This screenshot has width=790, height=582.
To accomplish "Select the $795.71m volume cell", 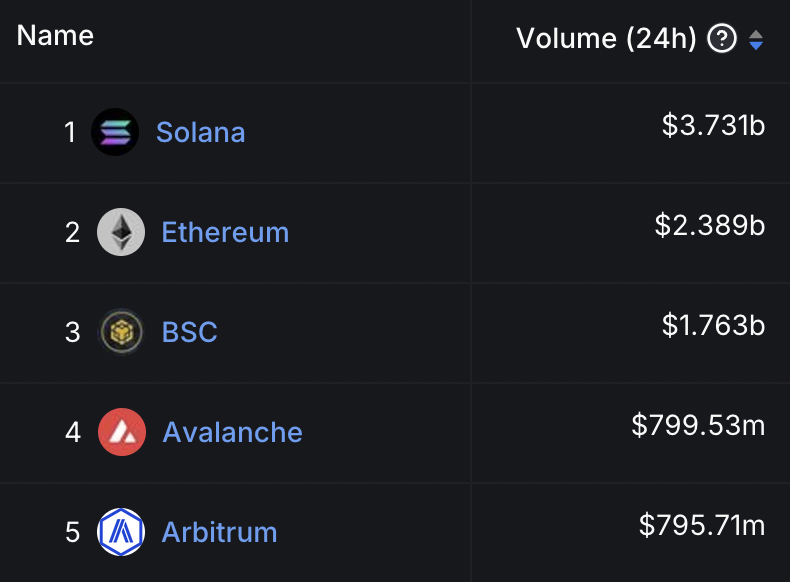I will [x=702, y=525].
